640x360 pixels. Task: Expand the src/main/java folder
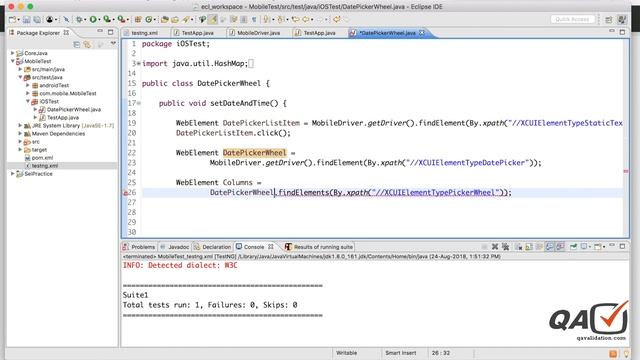pyautogui.click(x=20, y=69)
